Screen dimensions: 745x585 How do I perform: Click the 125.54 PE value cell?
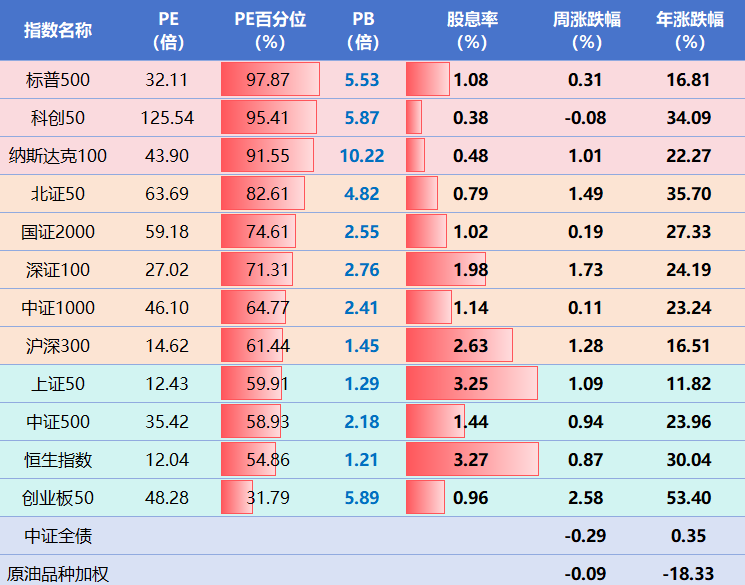[167, 118]
